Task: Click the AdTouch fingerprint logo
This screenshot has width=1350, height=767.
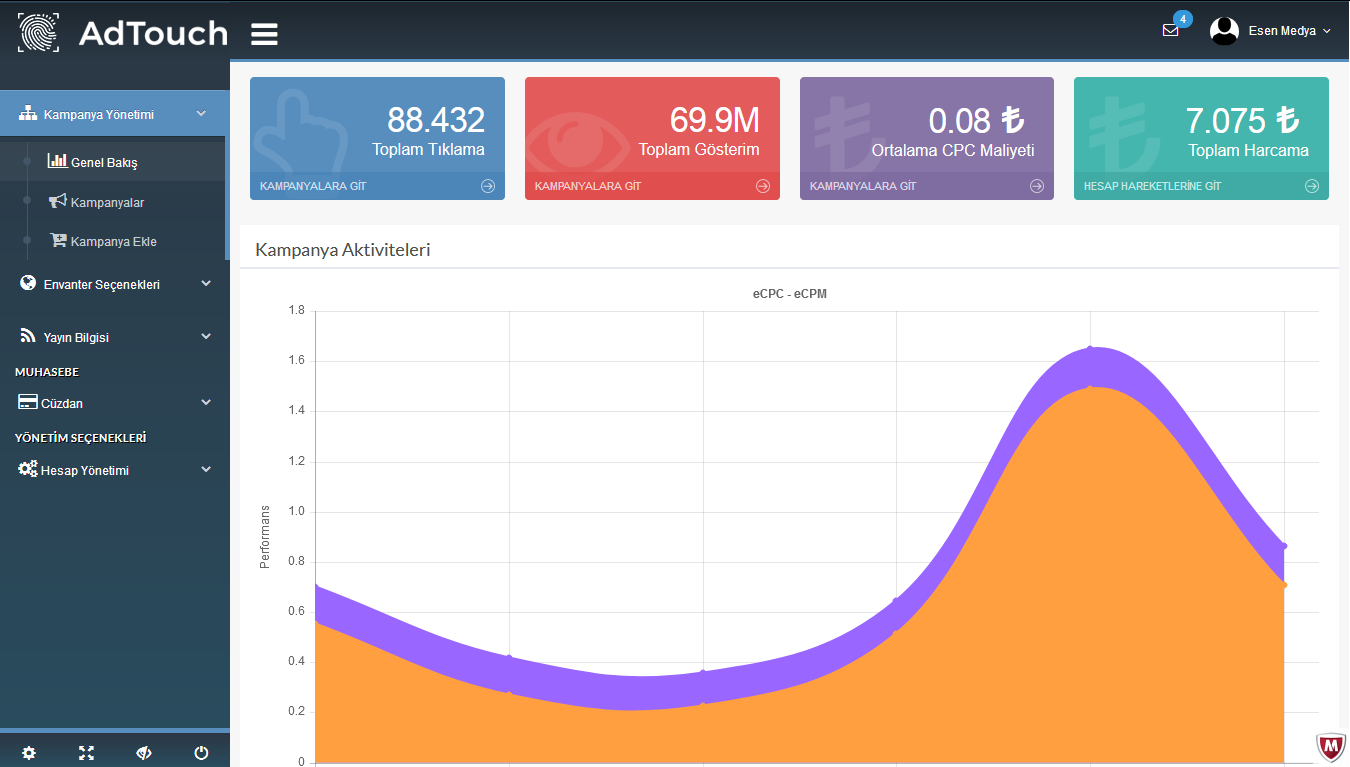Action: 38,32
